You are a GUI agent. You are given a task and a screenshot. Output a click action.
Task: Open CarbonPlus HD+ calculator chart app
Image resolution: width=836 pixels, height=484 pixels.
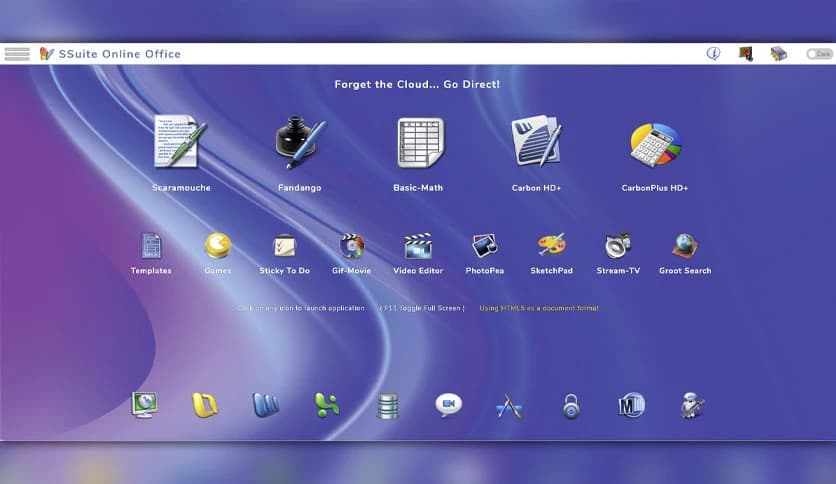click(655, 144)
